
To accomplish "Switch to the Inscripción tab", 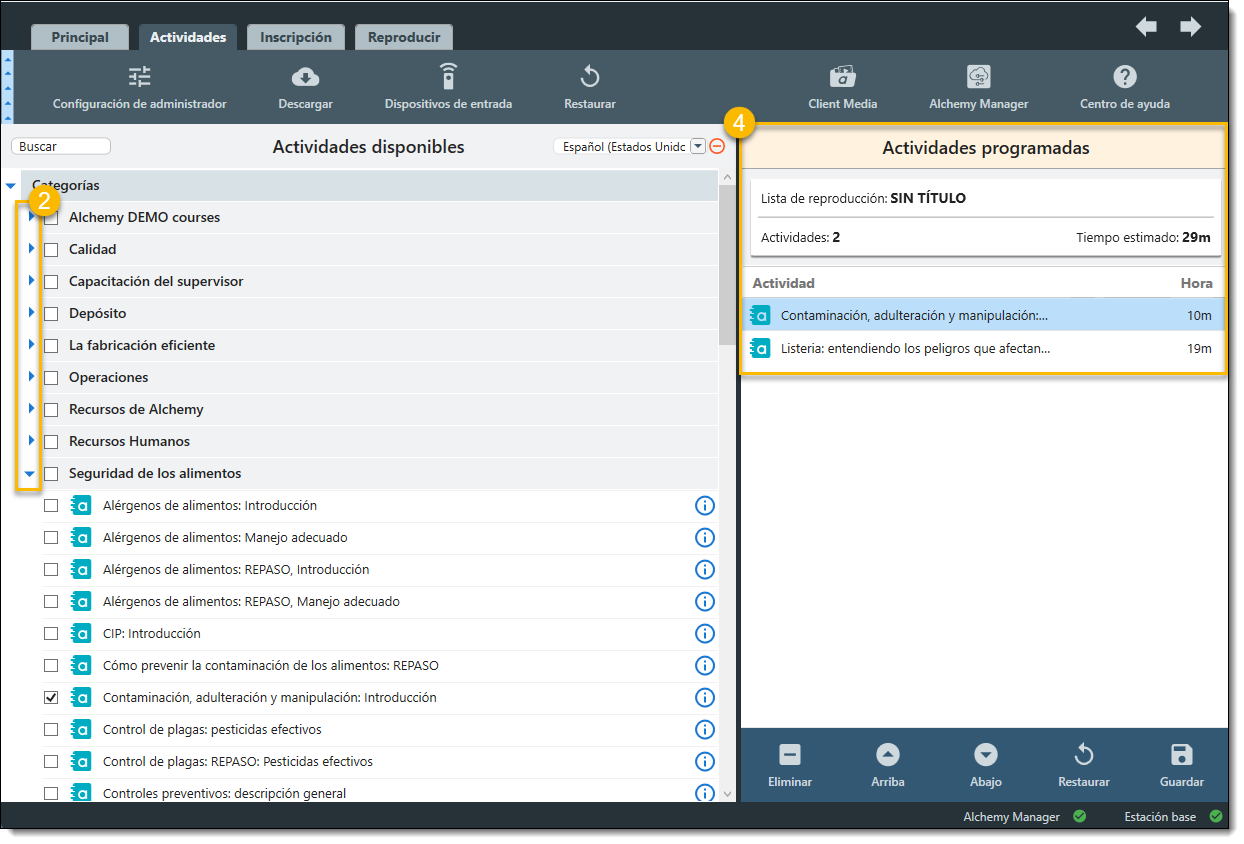I will pos(295,37).
